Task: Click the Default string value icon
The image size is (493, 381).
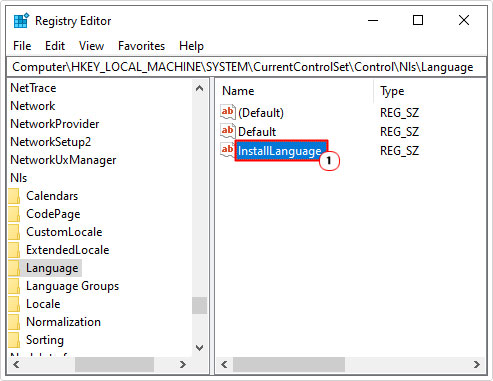Action: point(228,131)
